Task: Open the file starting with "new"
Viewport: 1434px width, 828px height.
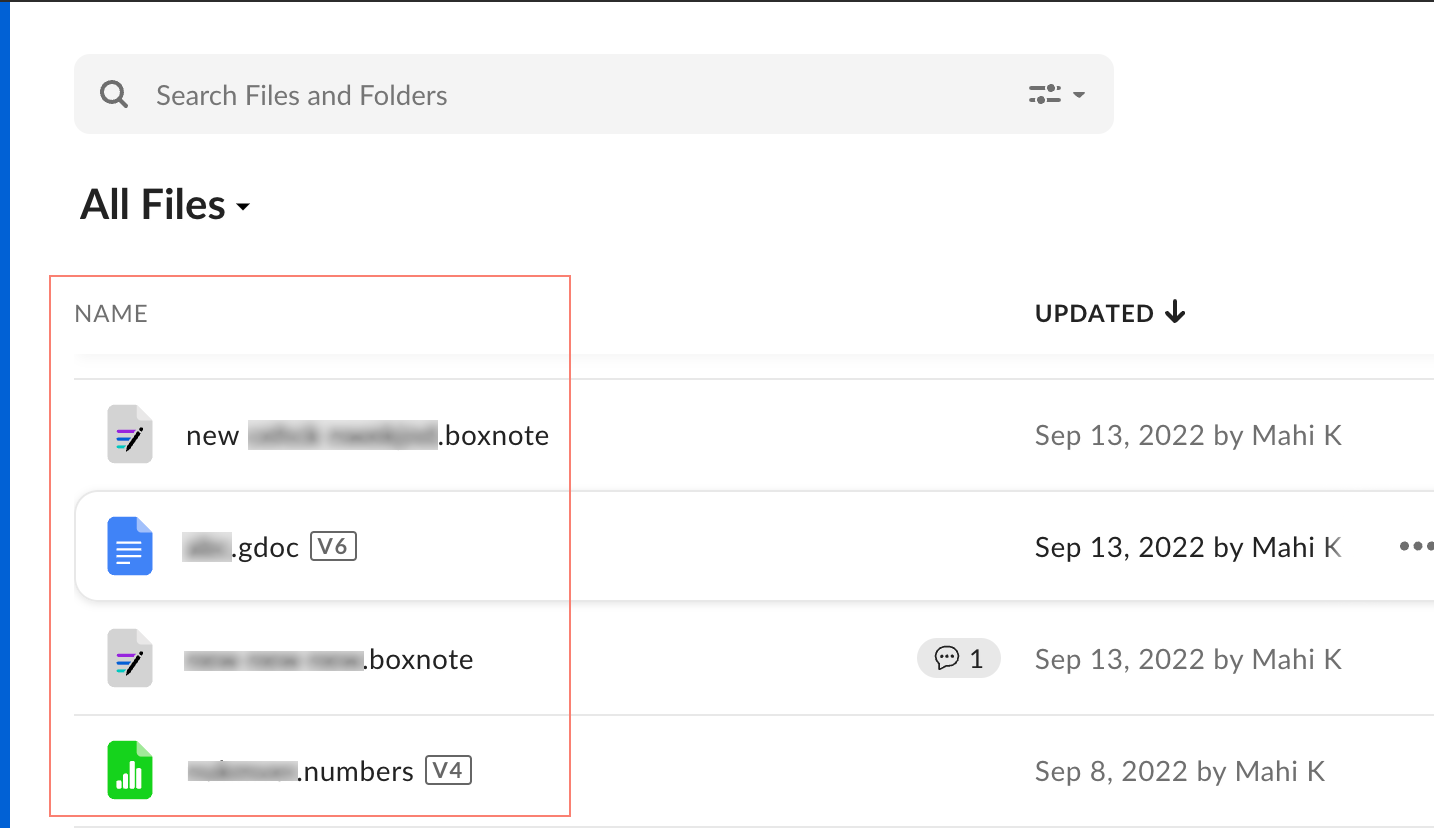Action: (x=367, y=436)
